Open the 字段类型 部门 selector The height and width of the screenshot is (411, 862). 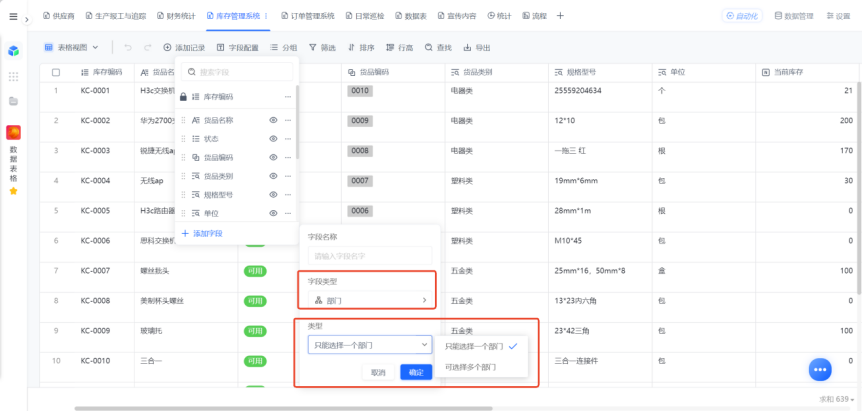[x=370, y=300]
